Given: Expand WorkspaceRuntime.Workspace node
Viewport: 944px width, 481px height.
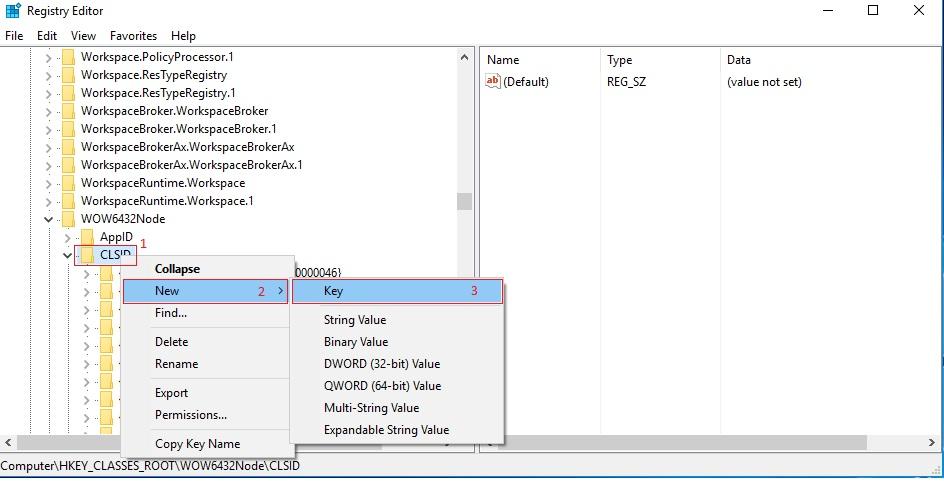Looking at the screenshot, I should coord(48,183).
